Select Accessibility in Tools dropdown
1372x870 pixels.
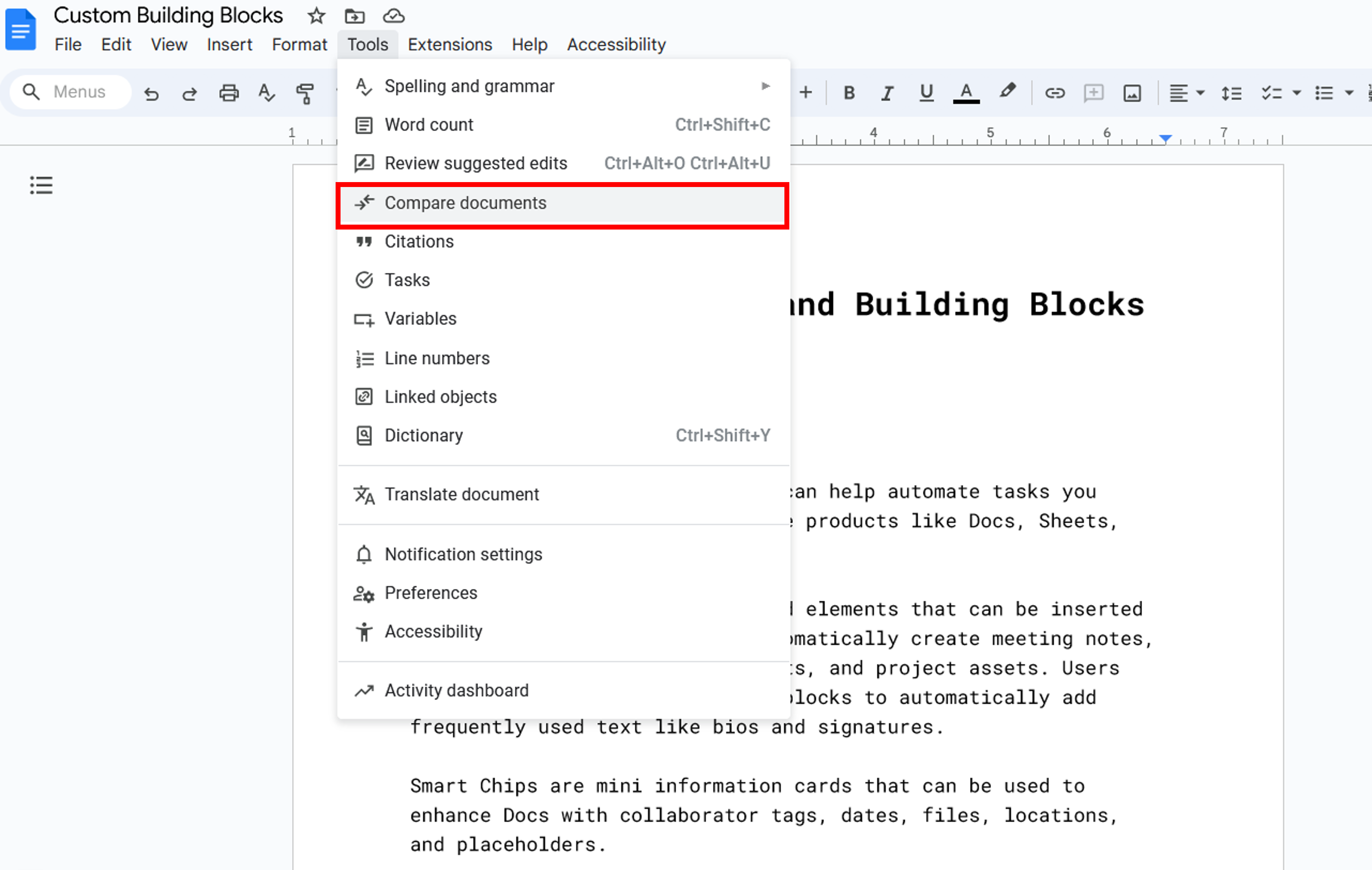(563, 632)
